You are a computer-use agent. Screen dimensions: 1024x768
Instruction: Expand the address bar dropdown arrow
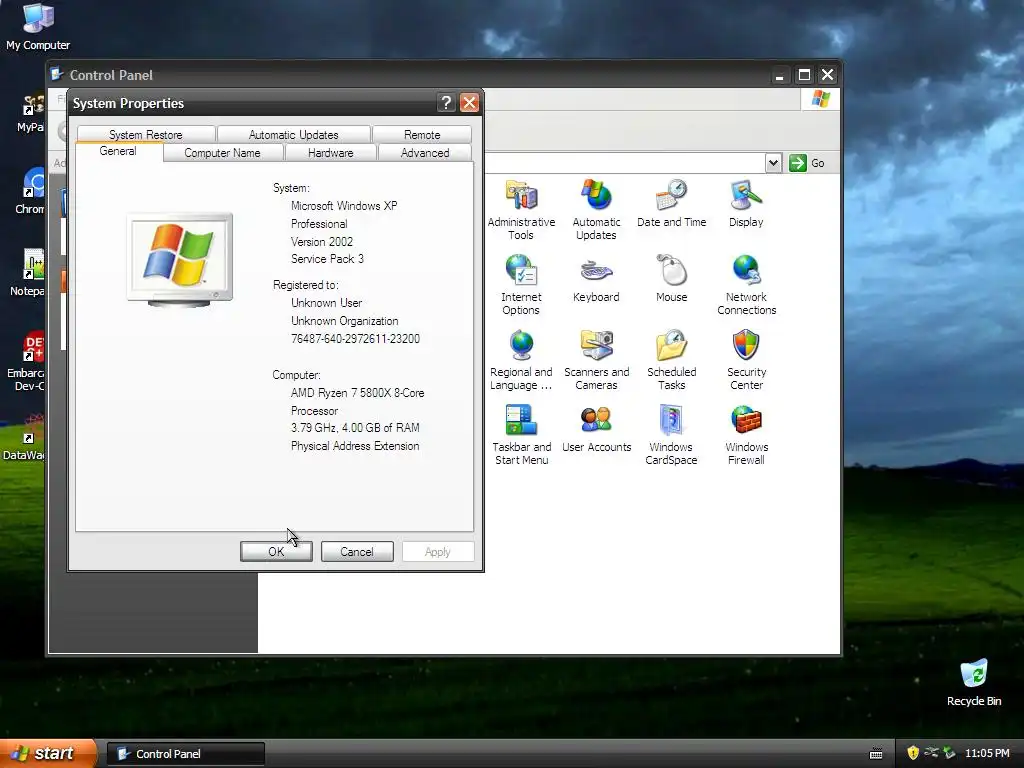coord(773,163)
